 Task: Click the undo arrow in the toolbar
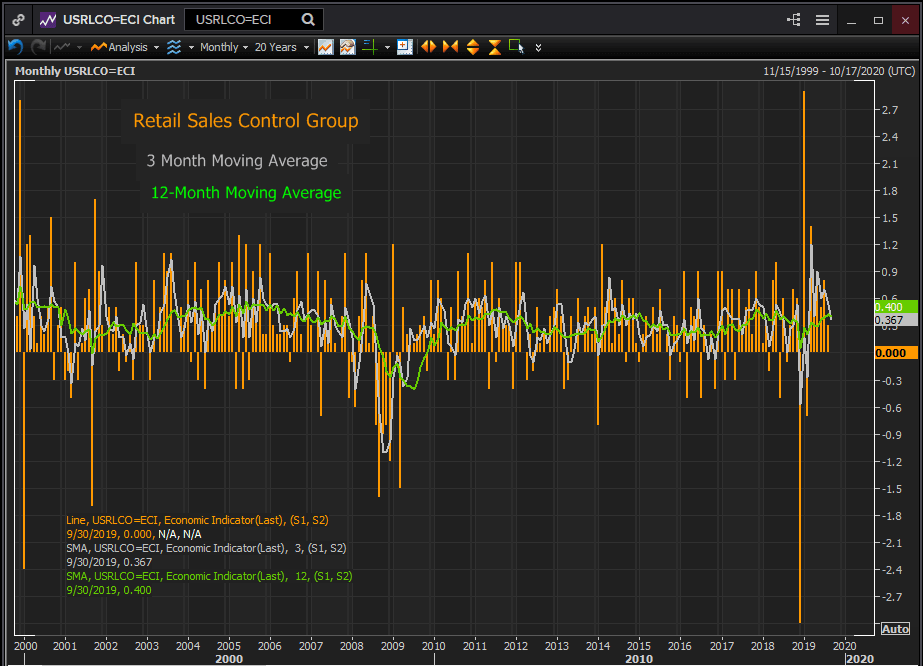(15, 47)
